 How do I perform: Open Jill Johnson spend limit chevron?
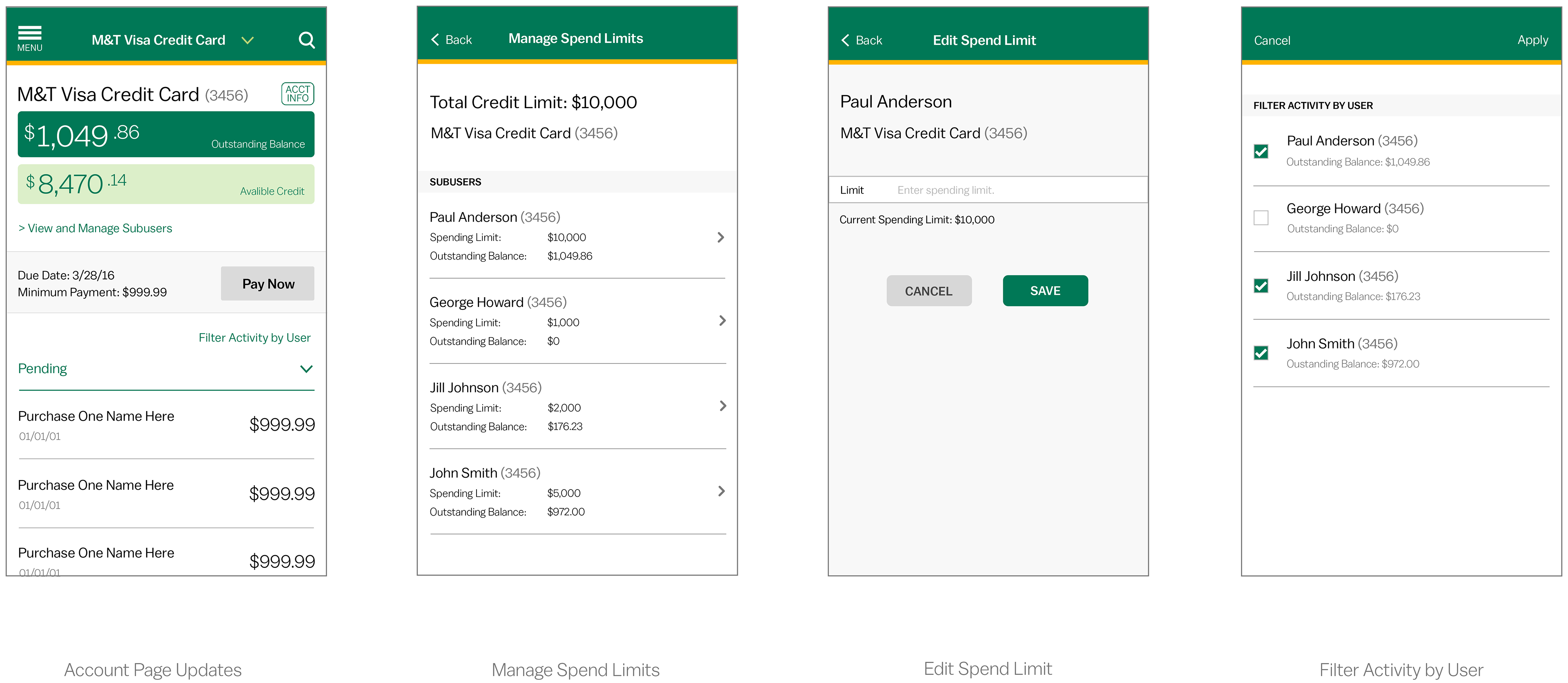point(722,406)
